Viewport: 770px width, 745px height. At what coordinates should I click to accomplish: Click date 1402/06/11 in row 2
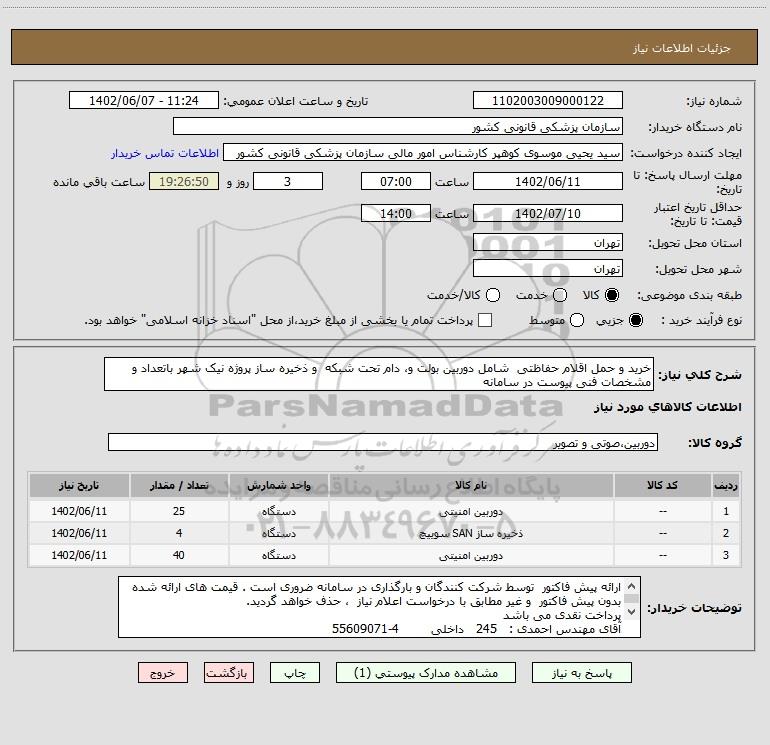[79, 533]
